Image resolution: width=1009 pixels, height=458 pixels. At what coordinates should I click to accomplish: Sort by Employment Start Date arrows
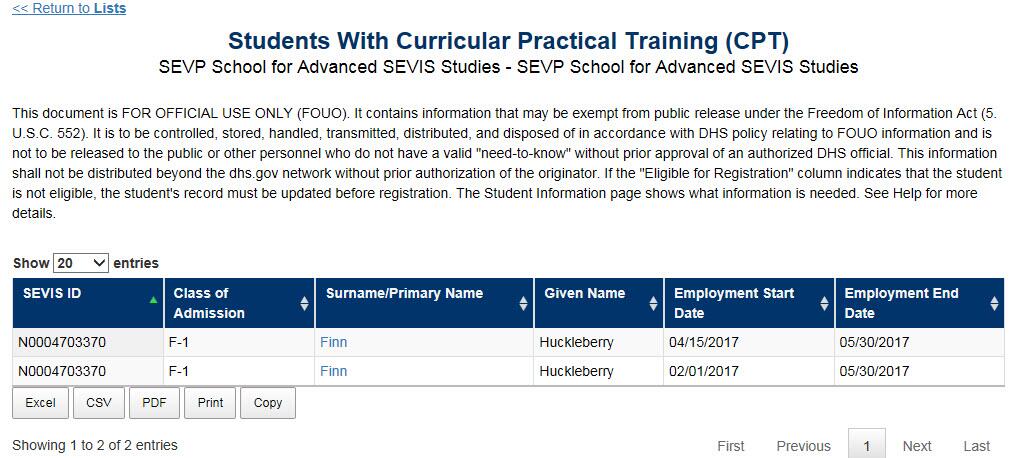[824, 304]
